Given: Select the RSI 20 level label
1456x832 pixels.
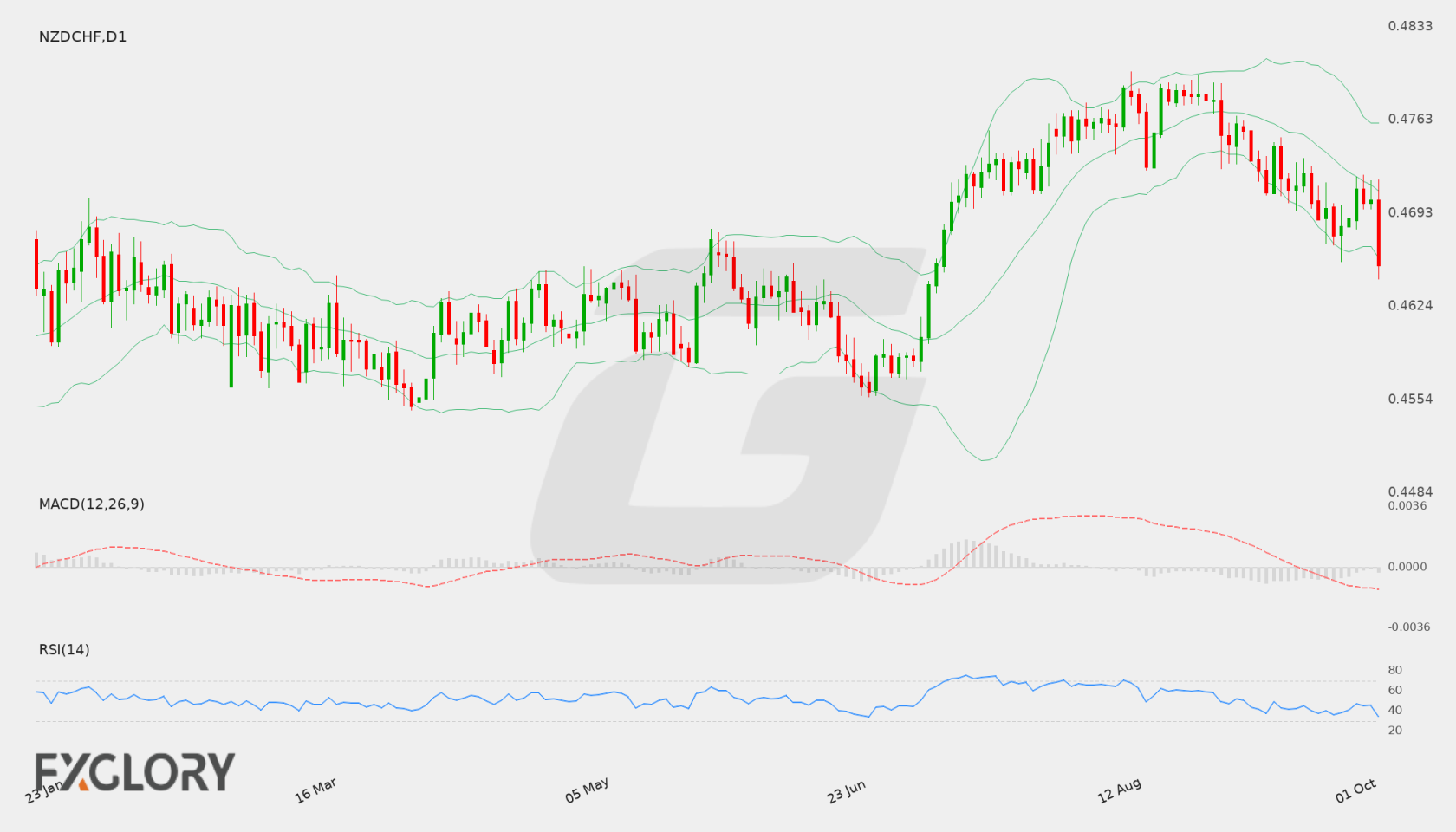Looking at the screenshot, I should (1395, 730).
